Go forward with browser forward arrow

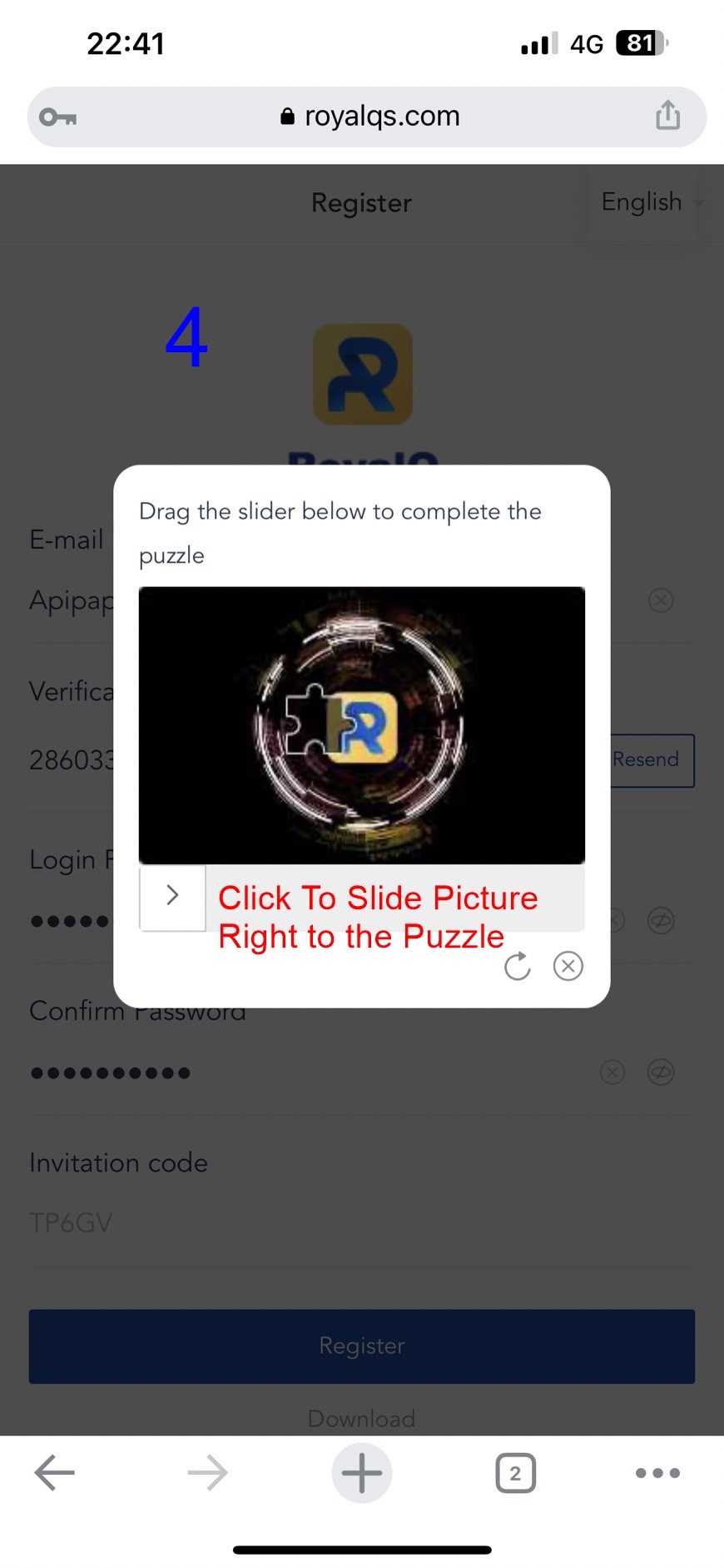(x=207, y=1472)
